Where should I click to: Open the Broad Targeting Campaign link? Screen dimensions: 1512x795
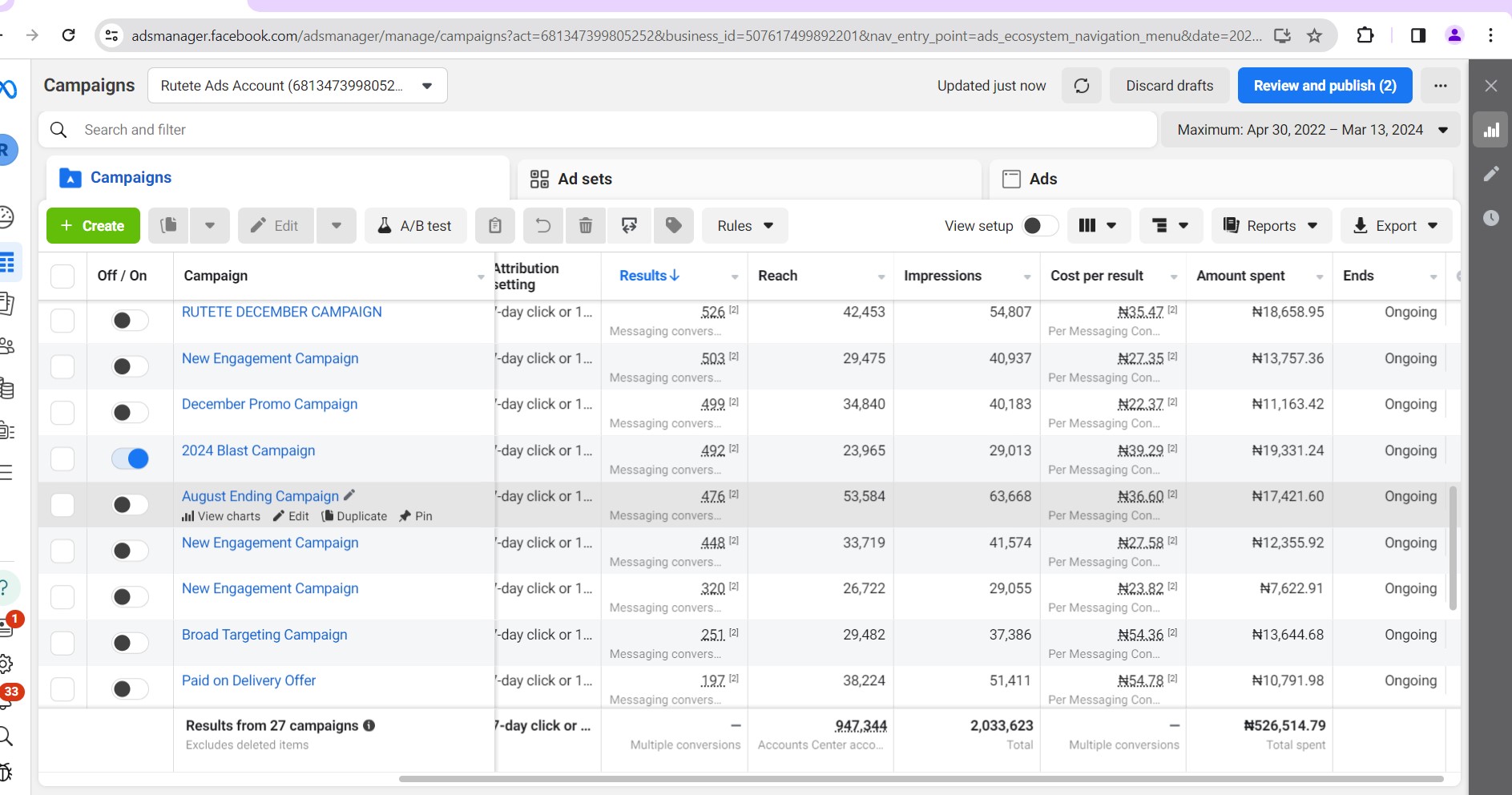coord(264,635)
